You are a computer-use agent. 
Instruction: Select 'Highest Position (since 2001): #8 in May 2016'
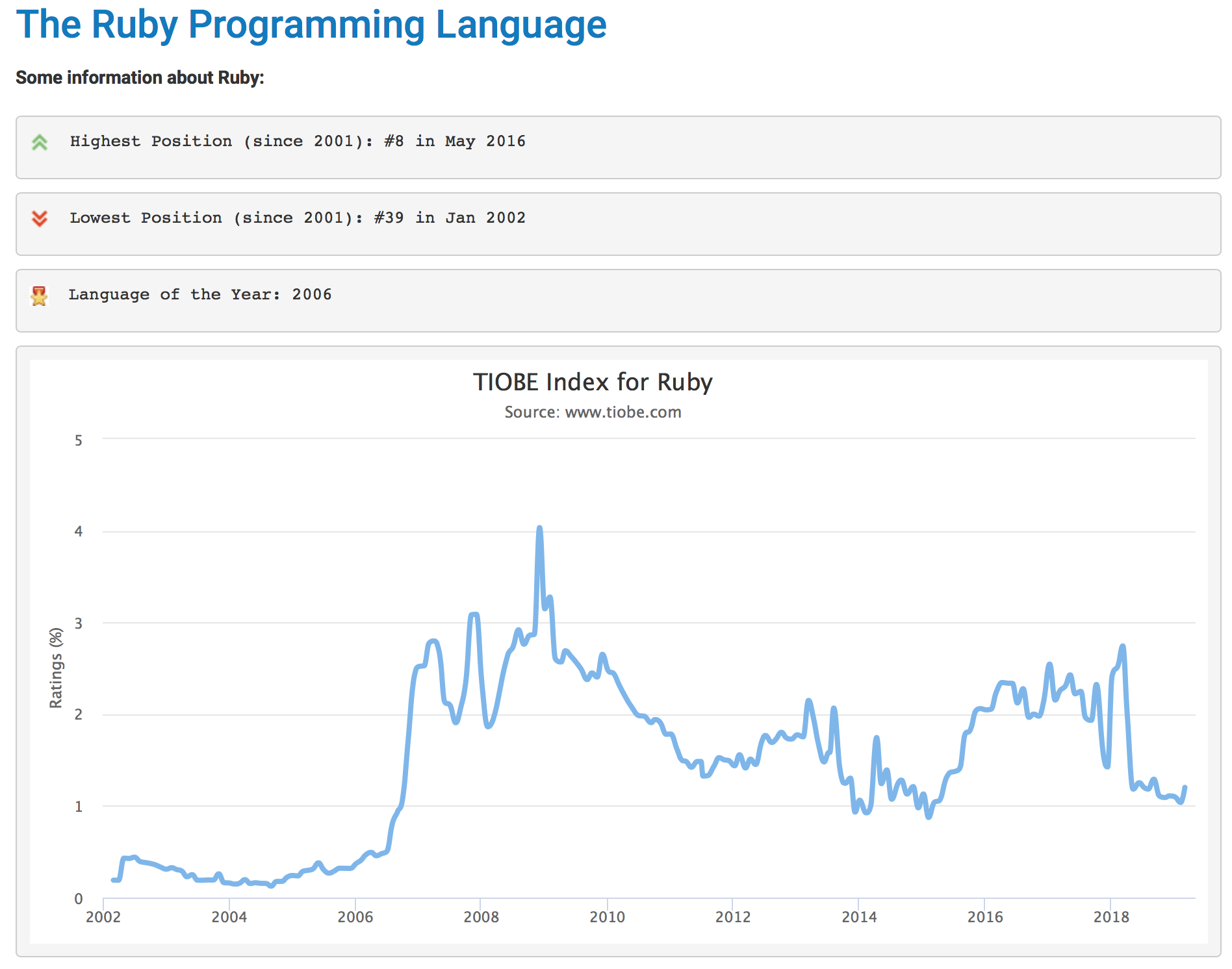click(298, 141)
